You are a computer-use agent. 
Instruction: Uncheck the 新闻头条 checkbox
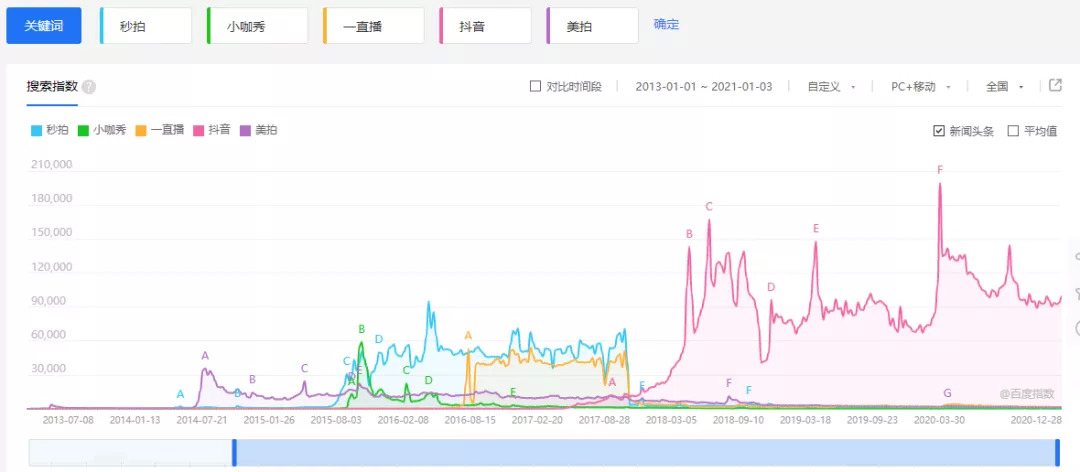tap(938, 131)
